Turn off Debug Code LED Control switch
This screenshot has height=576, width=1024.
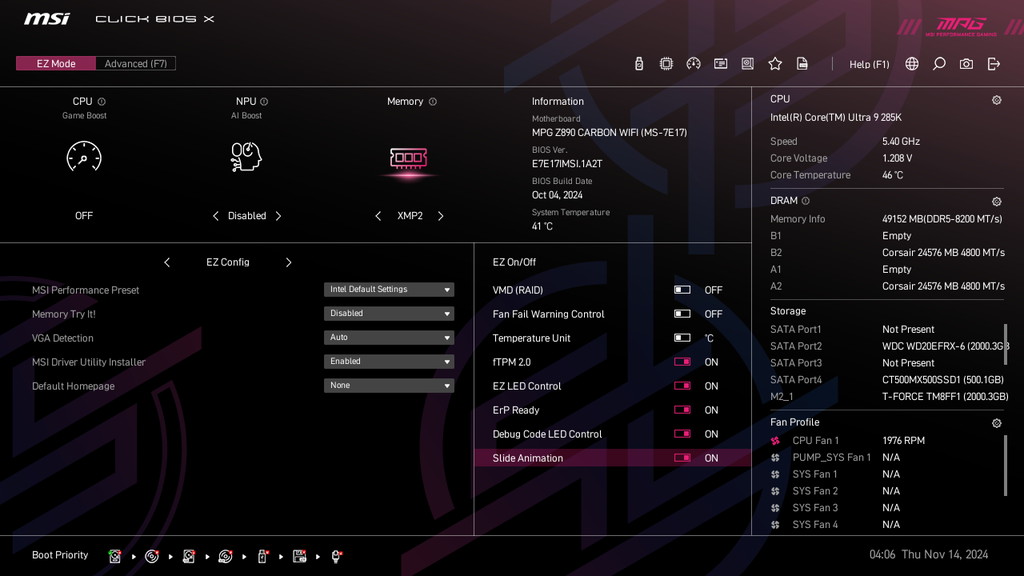coord(682,434)
